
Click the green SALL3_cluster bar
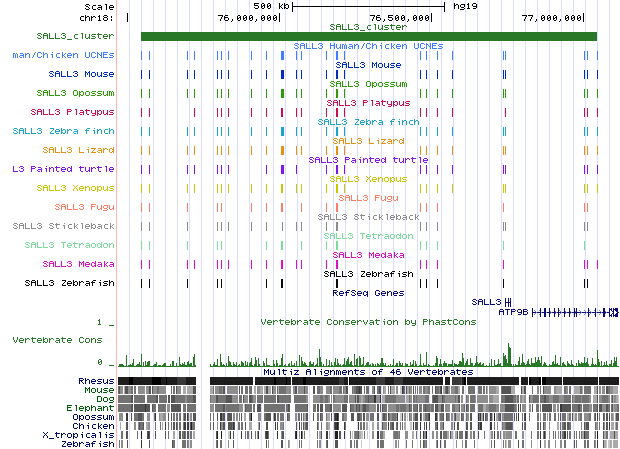(368, 37)
